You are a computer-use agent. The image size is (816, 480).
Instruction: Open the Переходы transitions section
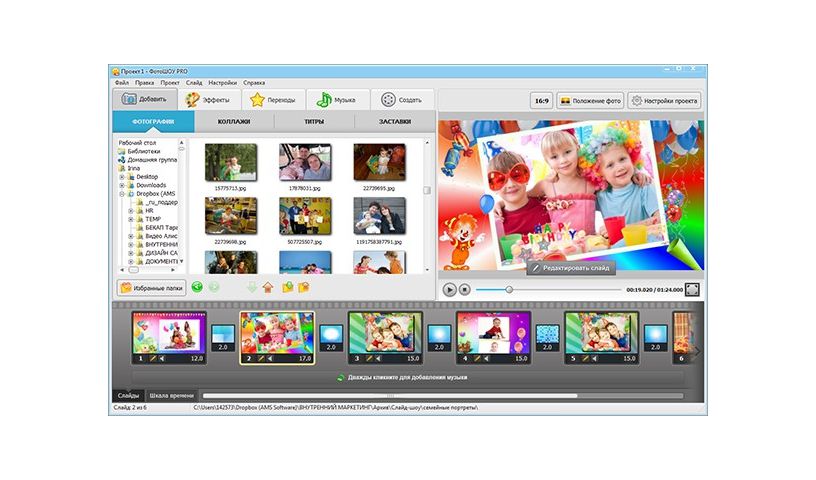[273, 99]
